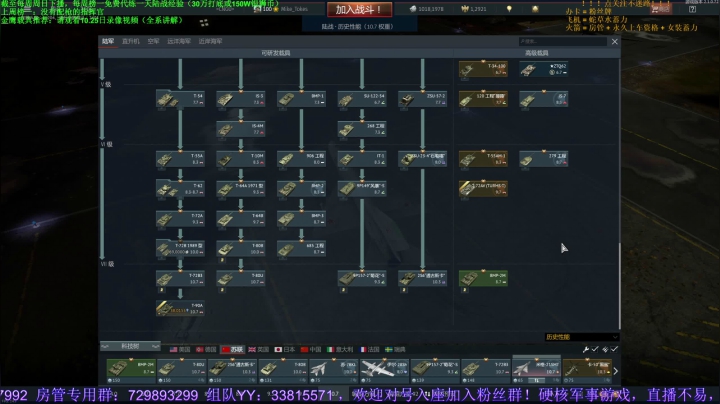Toggle the wrench auto-repair checkbox

tap(595, 349)
